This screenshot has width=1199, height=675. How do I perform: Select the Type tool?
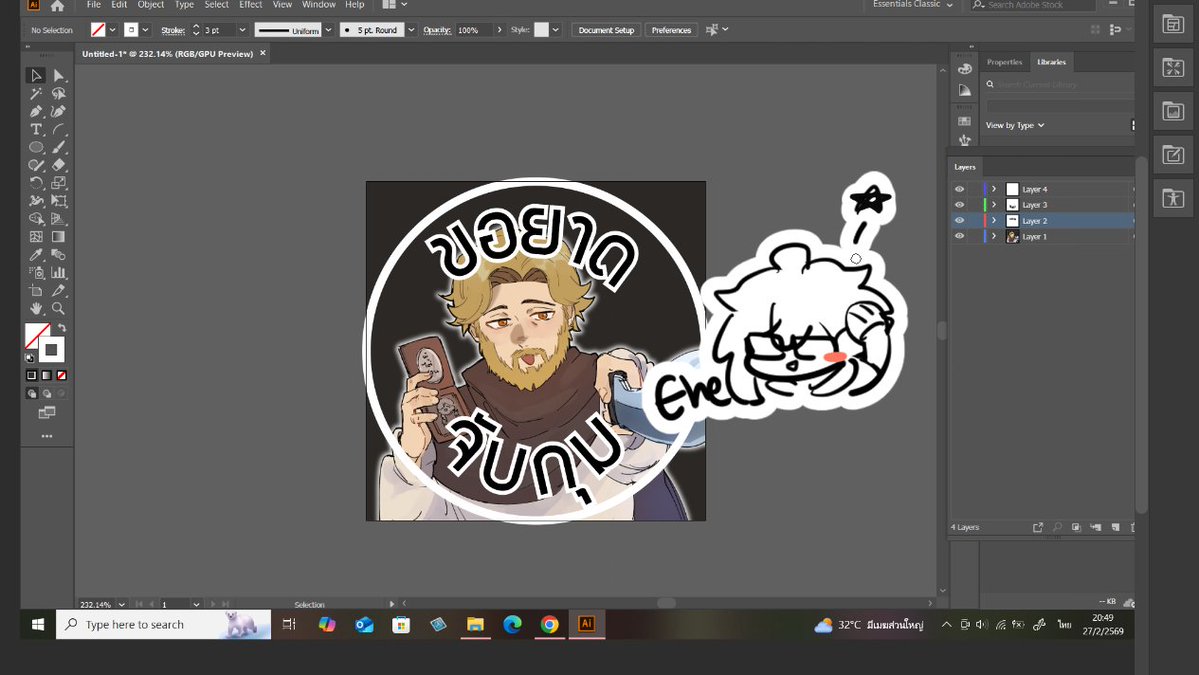pyautogui.click(x=35, y=129)
